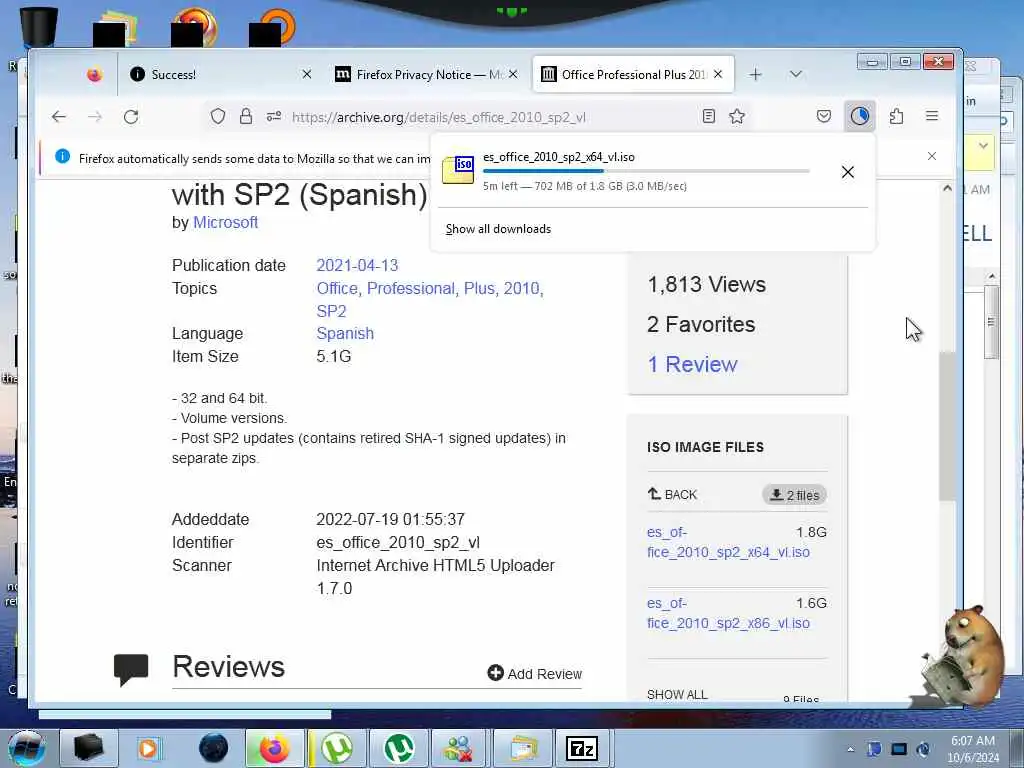Open the Office topic link
Screen dimensions: 1024x768
coord(337,289)
